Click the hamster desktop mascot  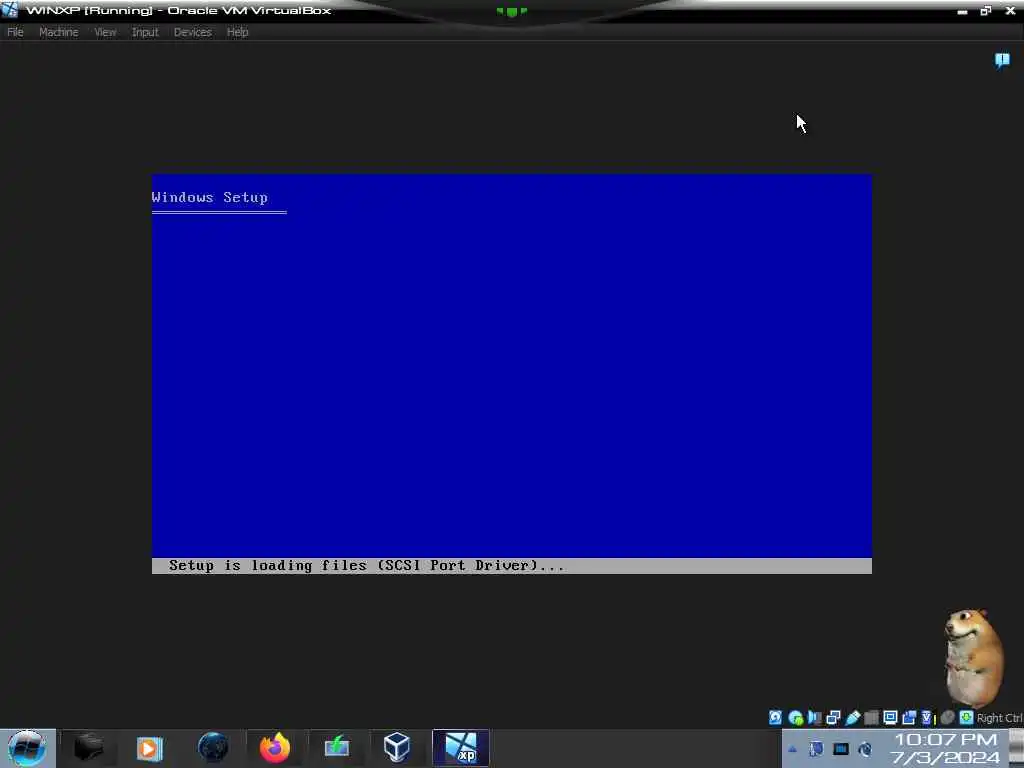pos(974,658)
